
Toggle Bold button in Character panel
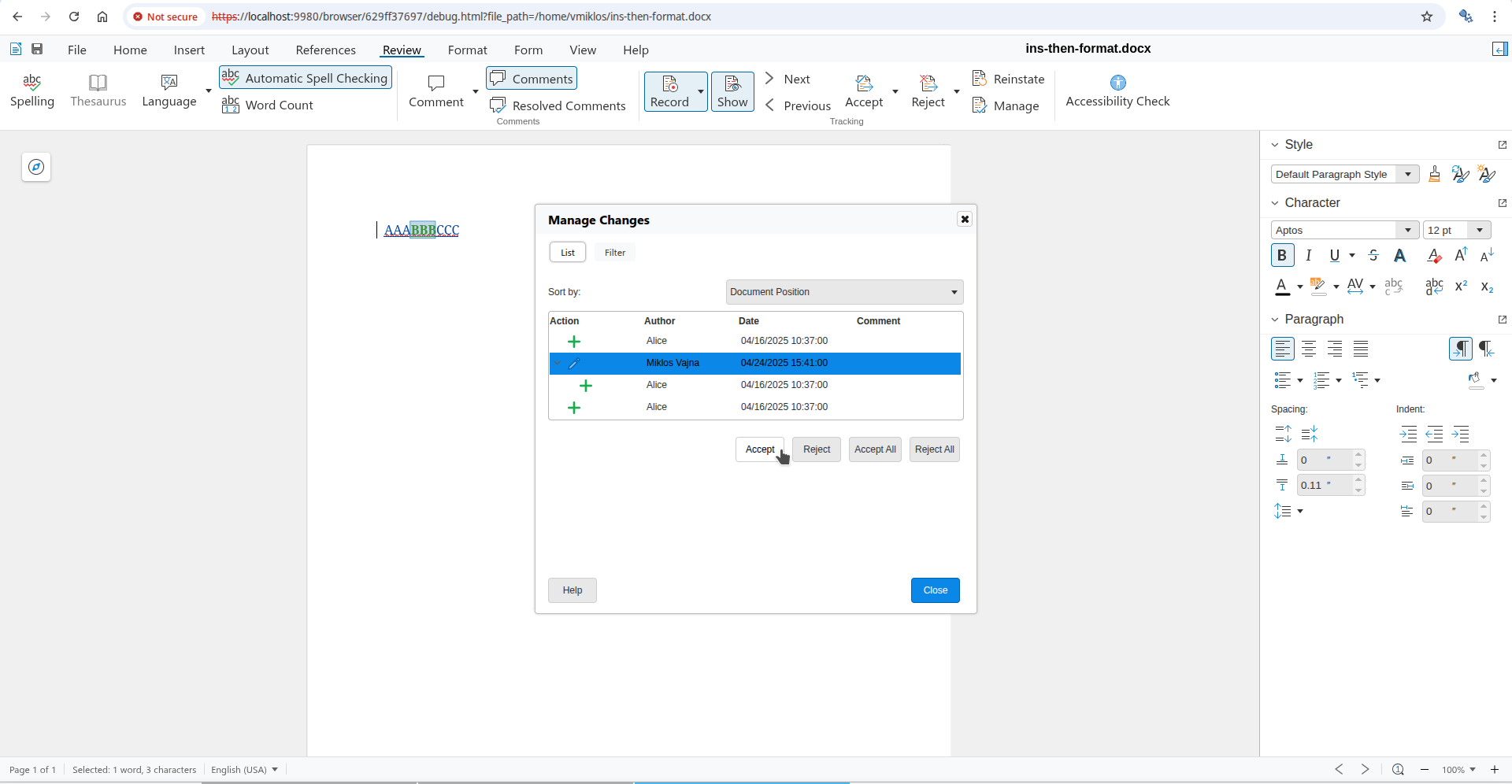(x=1282, y=255)
